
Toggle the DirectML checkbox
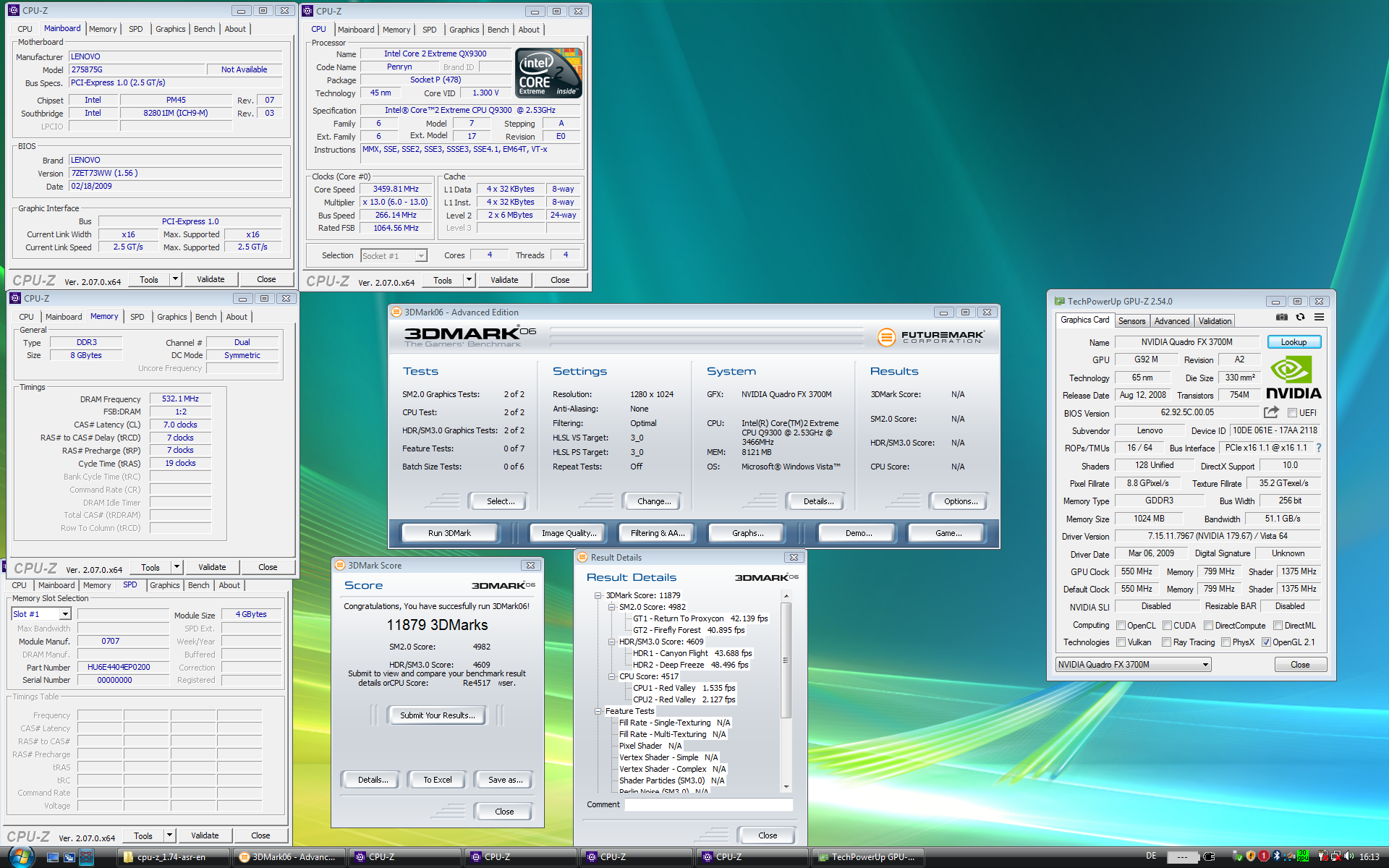pyautogui.click(x=1278, y=626)
